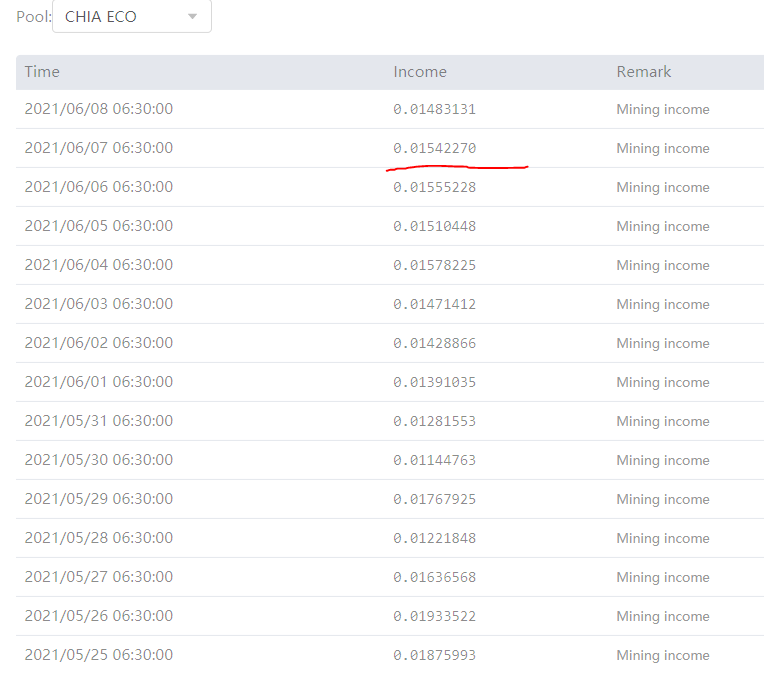Click the Pool dropdown arrow icon
The image size is (764, 690).
click(192, 17)
